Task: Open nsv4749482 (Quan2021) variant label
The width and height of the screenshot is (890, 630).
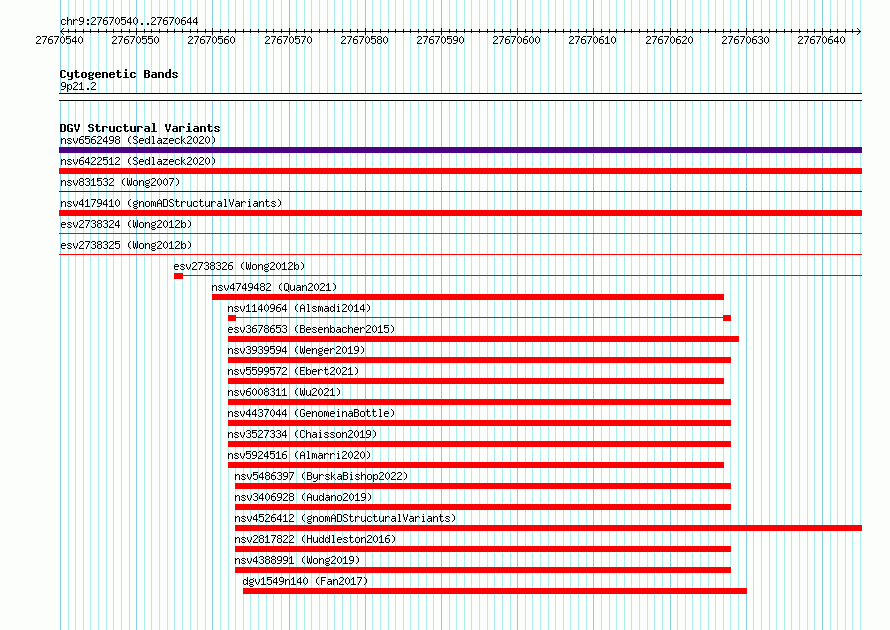Action: 274,287
